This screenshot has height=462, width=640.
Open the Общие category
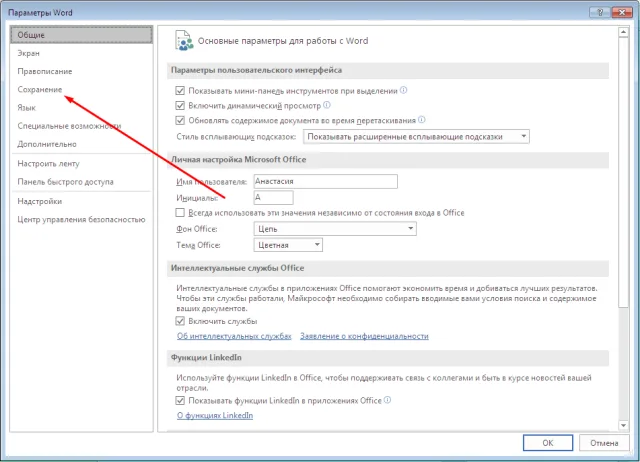pyautogui.click(x=81, y=35)
